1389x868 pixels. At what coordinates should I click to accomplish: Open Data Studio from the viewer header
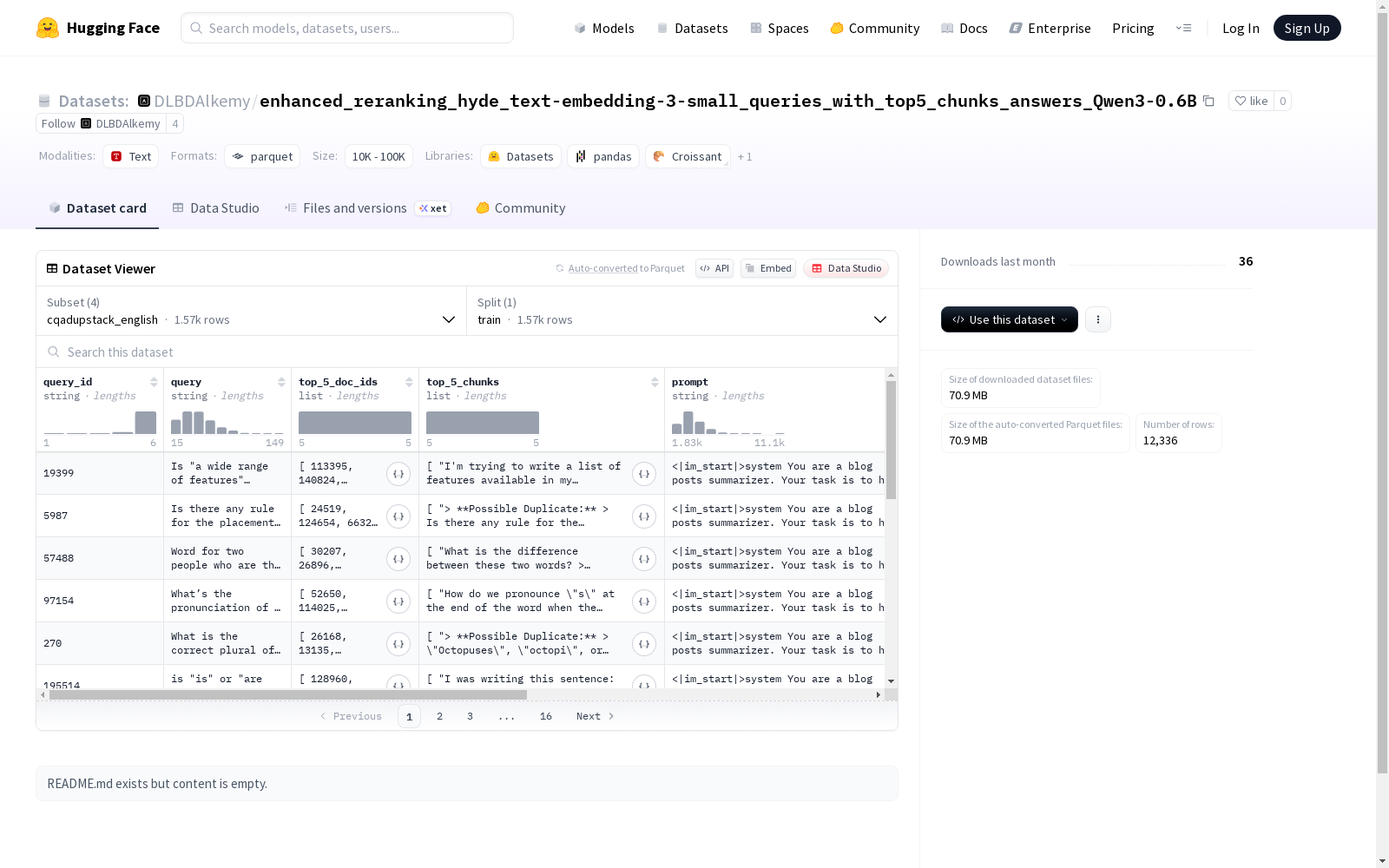846,268
